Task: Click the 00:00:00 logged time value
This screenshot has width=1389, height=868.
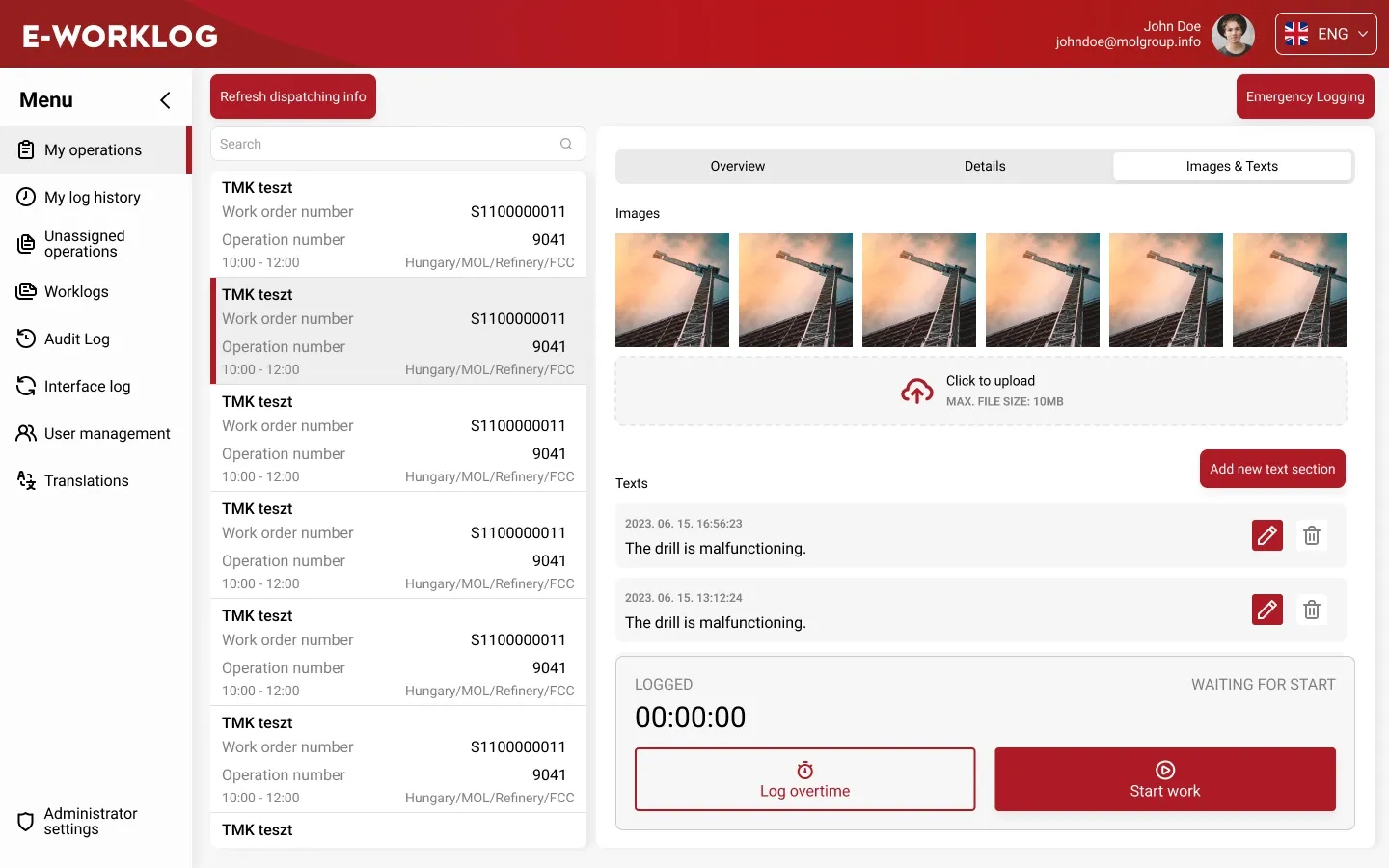Action: pos(691,718)
